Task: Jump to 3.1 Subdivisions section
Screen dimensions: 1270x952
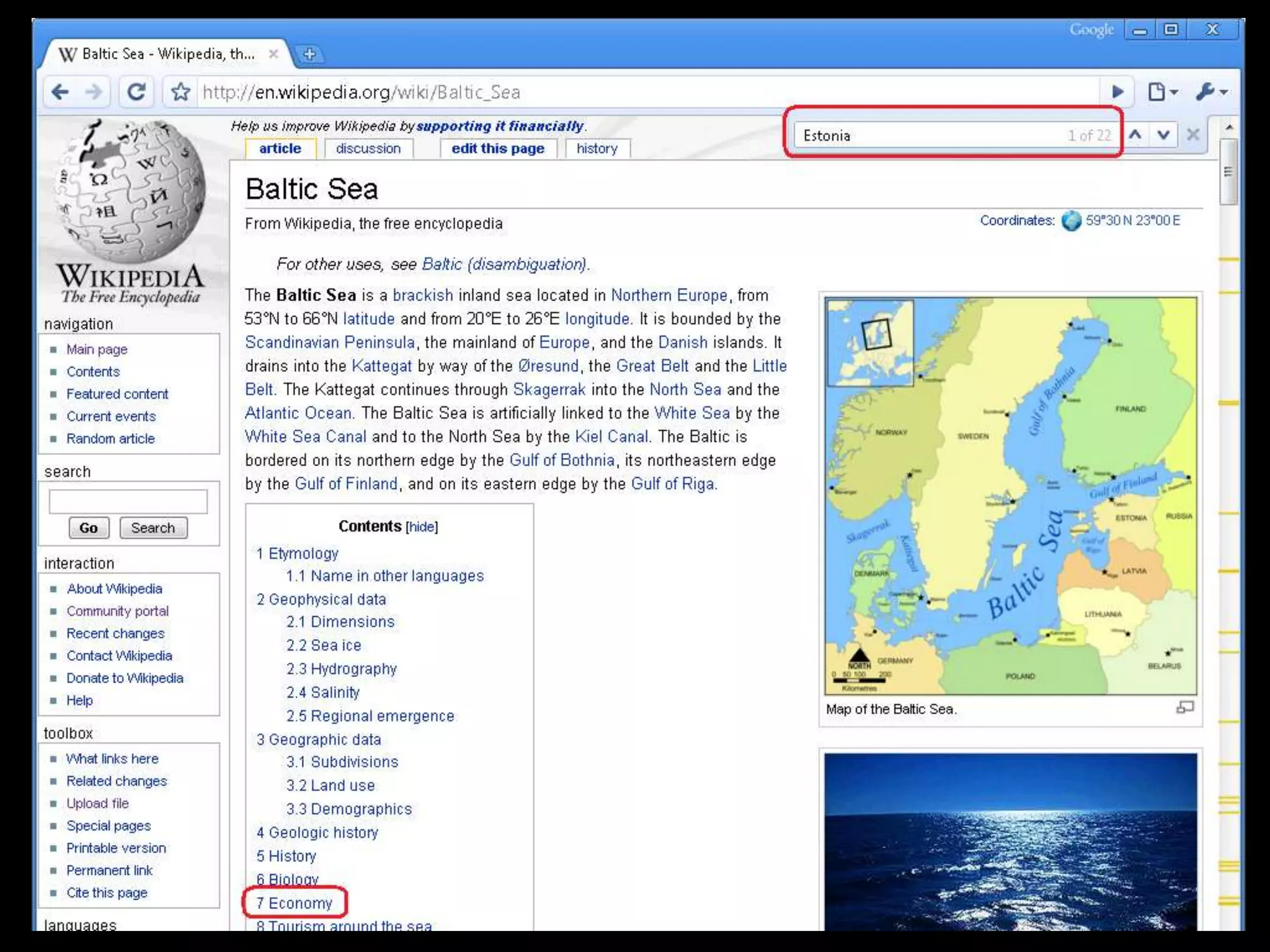Action: [342, 762]
